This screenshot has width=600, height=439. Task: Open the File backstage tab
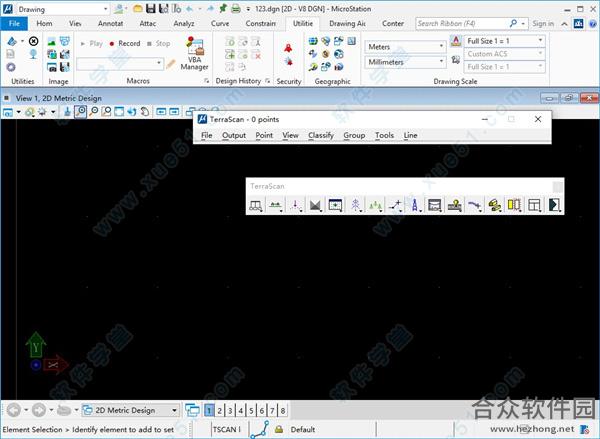point(14,23)
